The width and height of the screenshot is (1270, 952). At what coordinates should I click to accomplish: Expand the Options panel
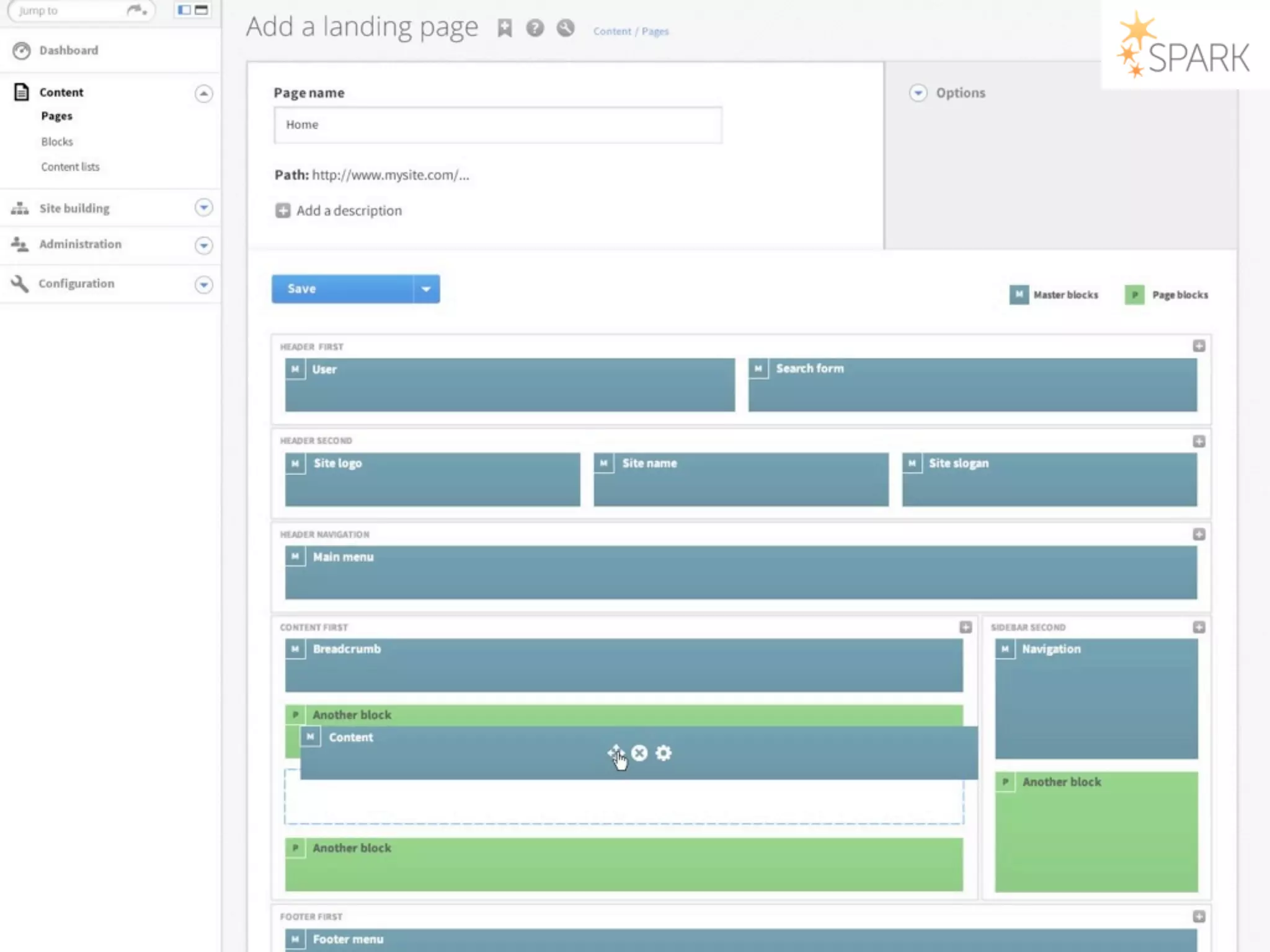[x=918, y=93]
